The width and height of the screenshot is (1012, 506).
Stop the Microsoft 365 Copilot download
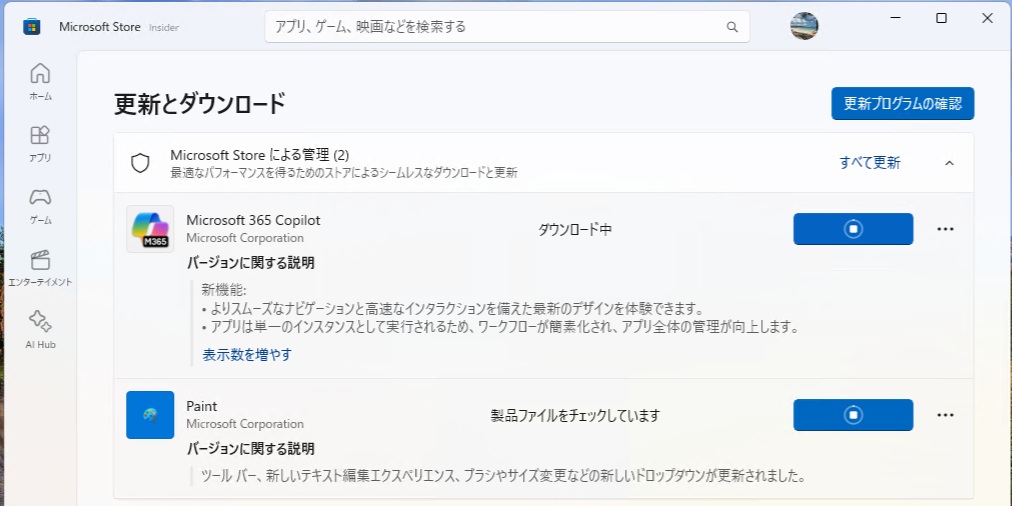tap(853, 229)
